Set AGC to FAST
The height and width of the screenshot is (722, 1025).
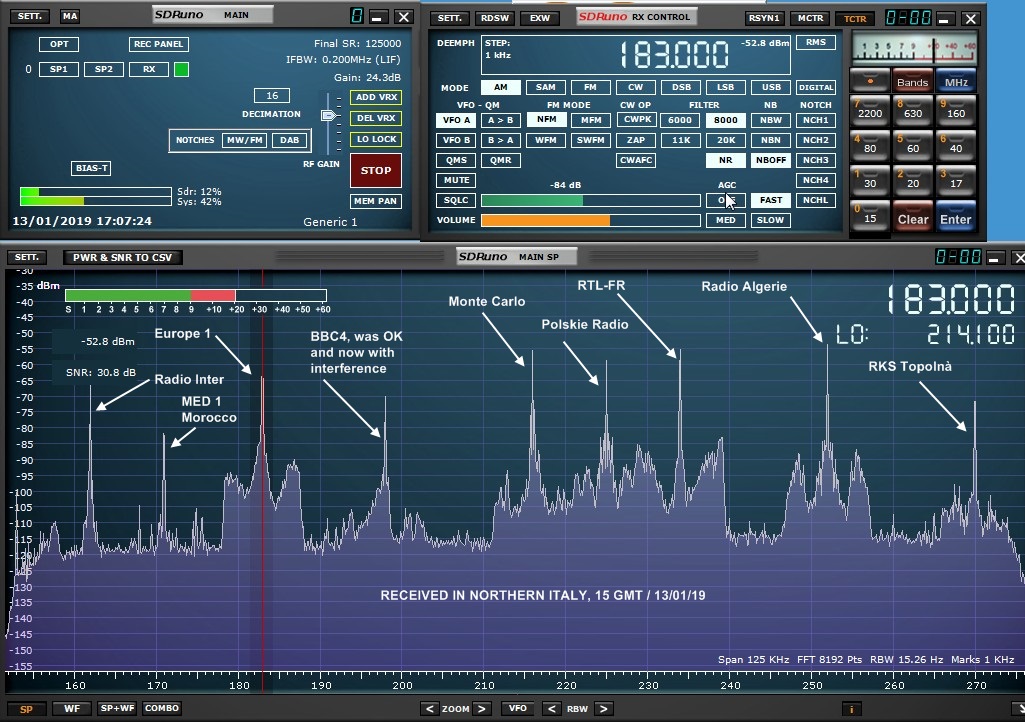pyautogui.click(x=771, y=200)
